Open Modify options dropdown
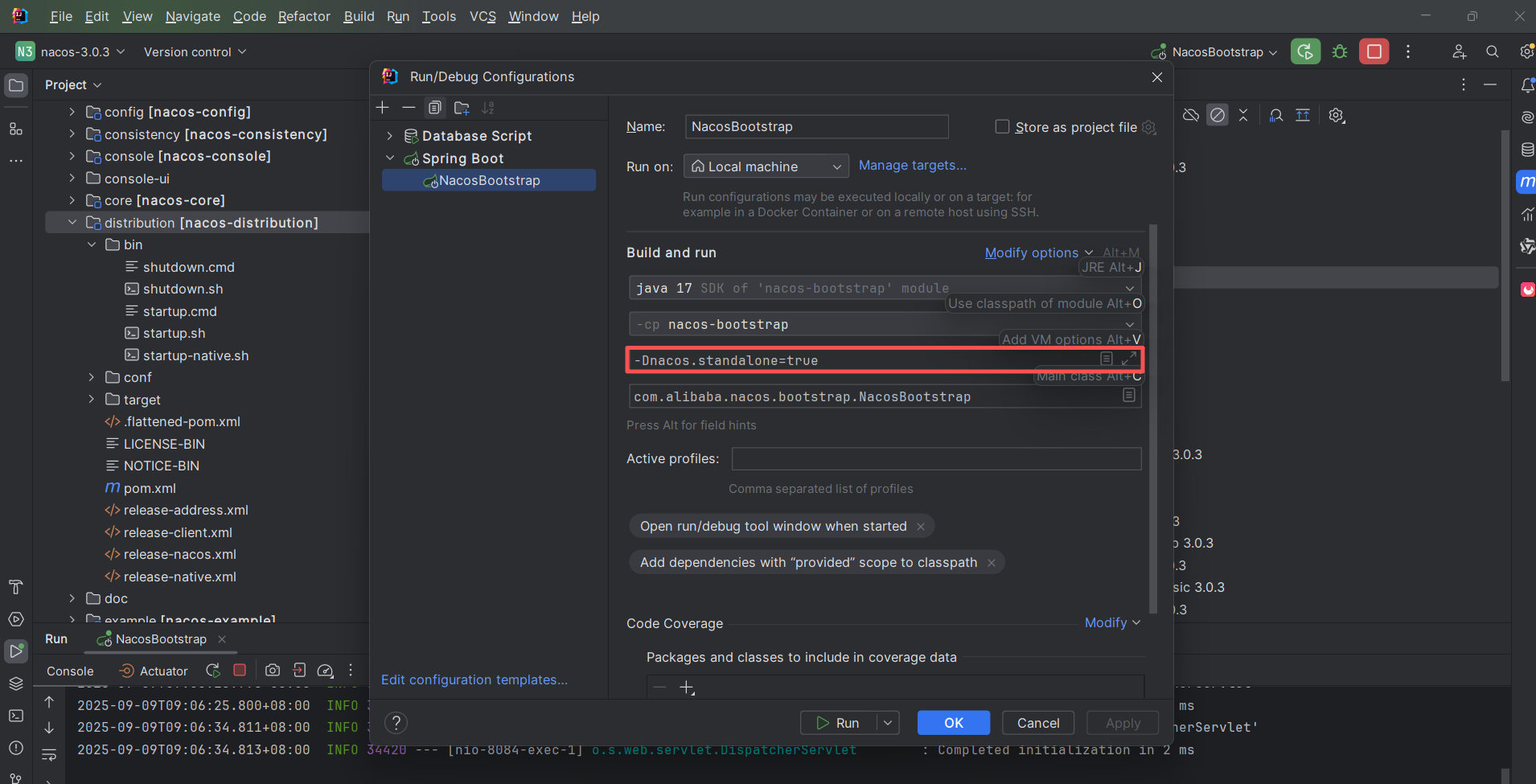 coord(1038,252)
